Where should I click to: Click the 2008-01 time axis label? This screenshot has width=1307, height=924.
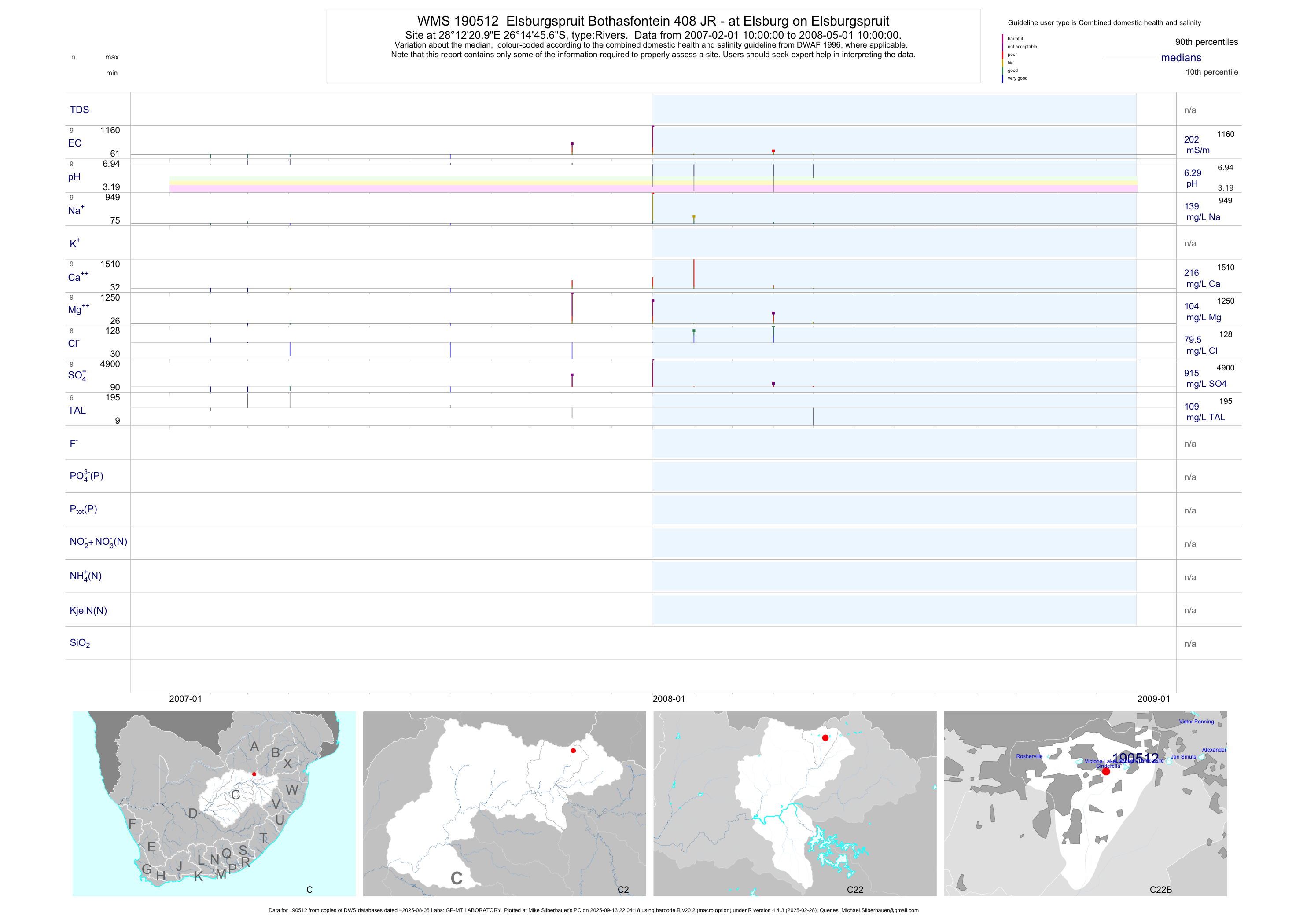click(x=668, y=699)
